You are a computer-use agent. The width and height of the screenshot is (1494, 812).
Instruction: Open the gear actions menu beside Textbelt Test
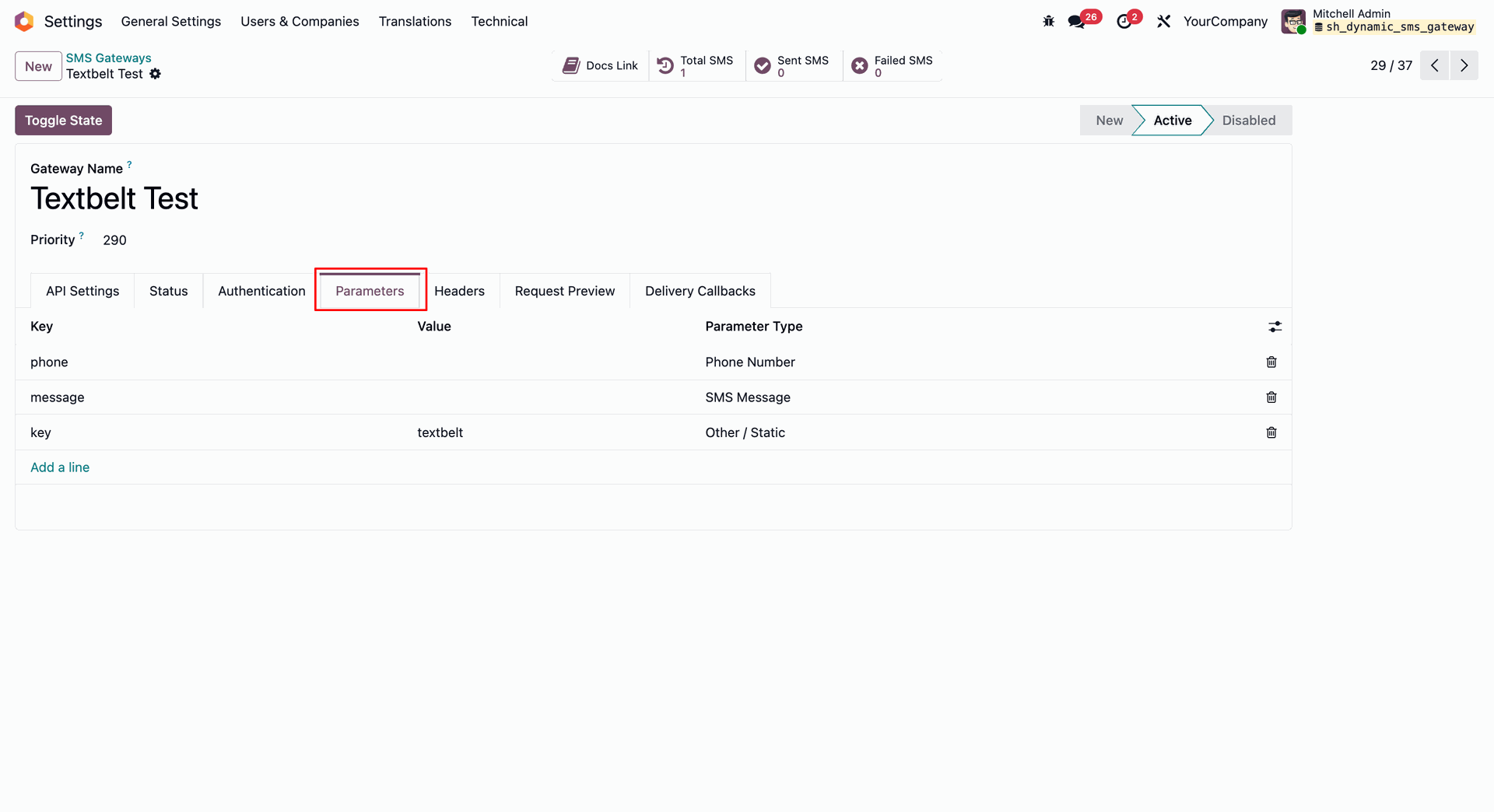[x=155, y=74]
